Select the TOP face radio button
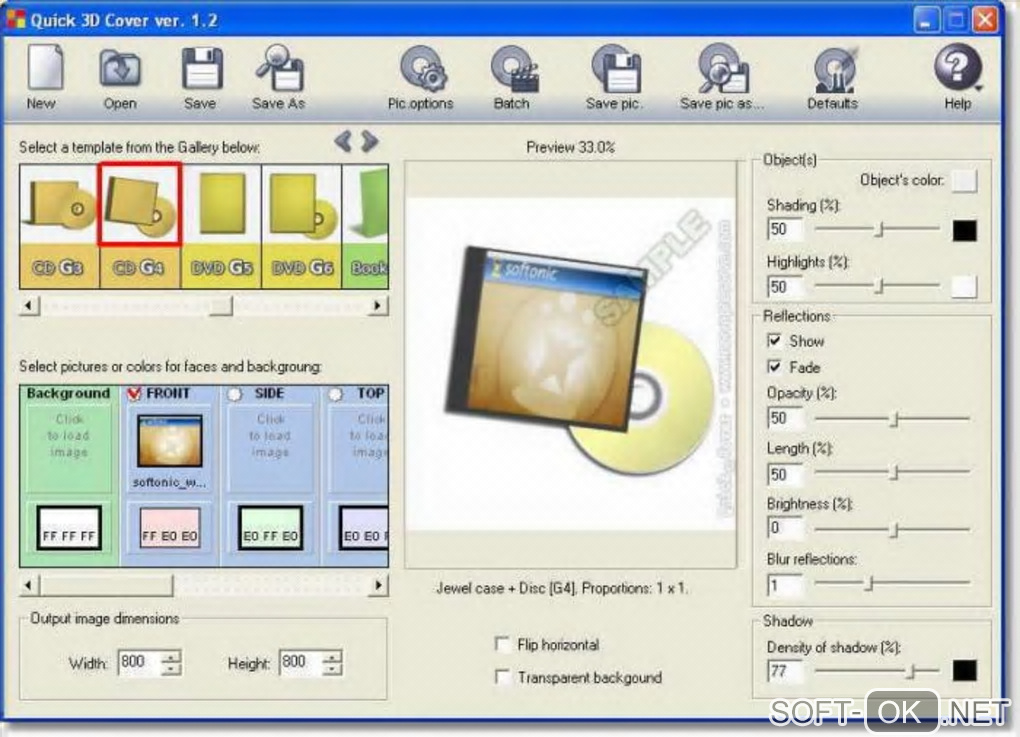The image size is (1020, 737). pos(335,394)
